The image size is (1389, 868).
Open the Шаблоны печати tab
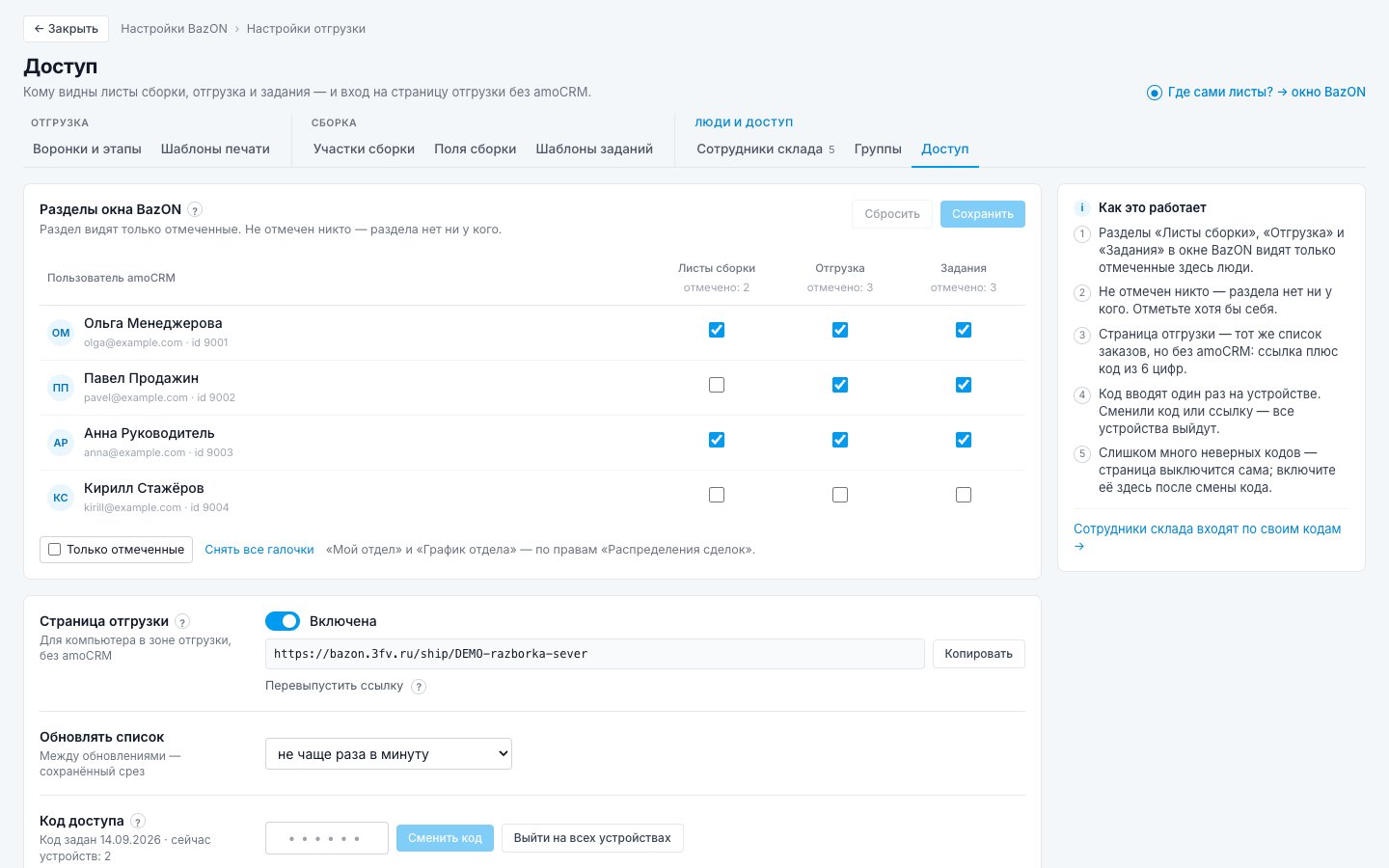point(215,149)
